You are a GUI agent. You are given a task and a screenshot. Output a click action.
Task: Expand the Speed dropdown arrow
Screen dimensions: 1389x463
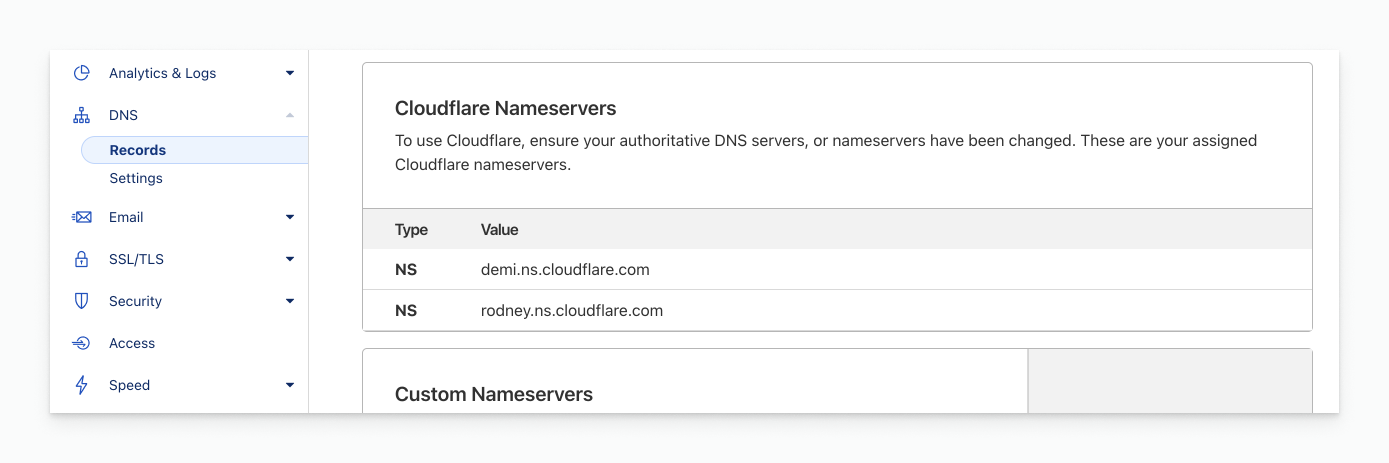[290, 385]
